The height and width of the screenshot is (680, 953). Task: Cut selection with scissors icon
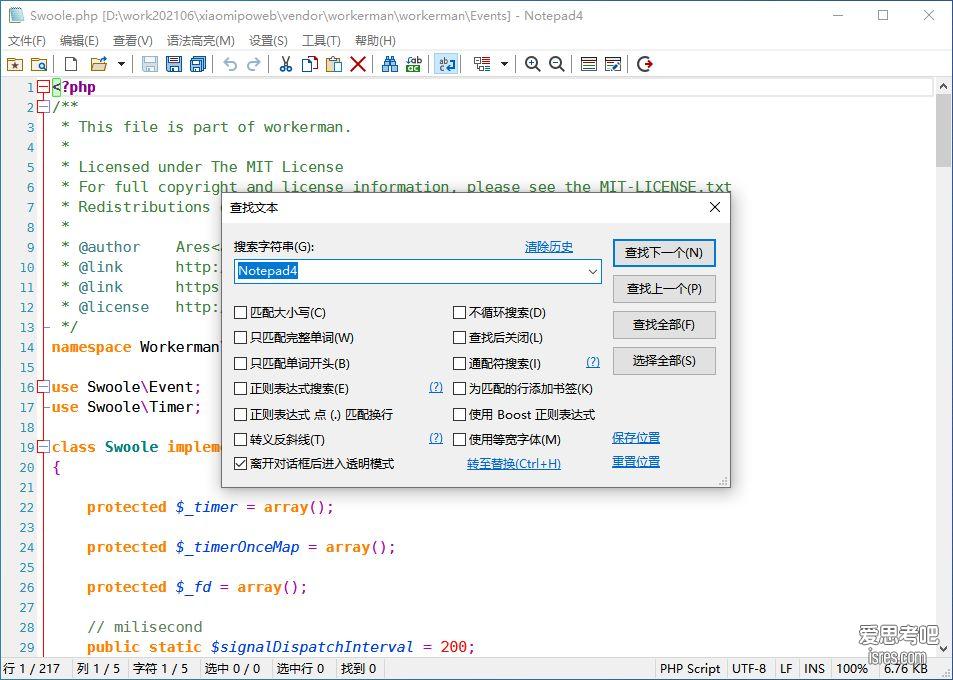286,64
